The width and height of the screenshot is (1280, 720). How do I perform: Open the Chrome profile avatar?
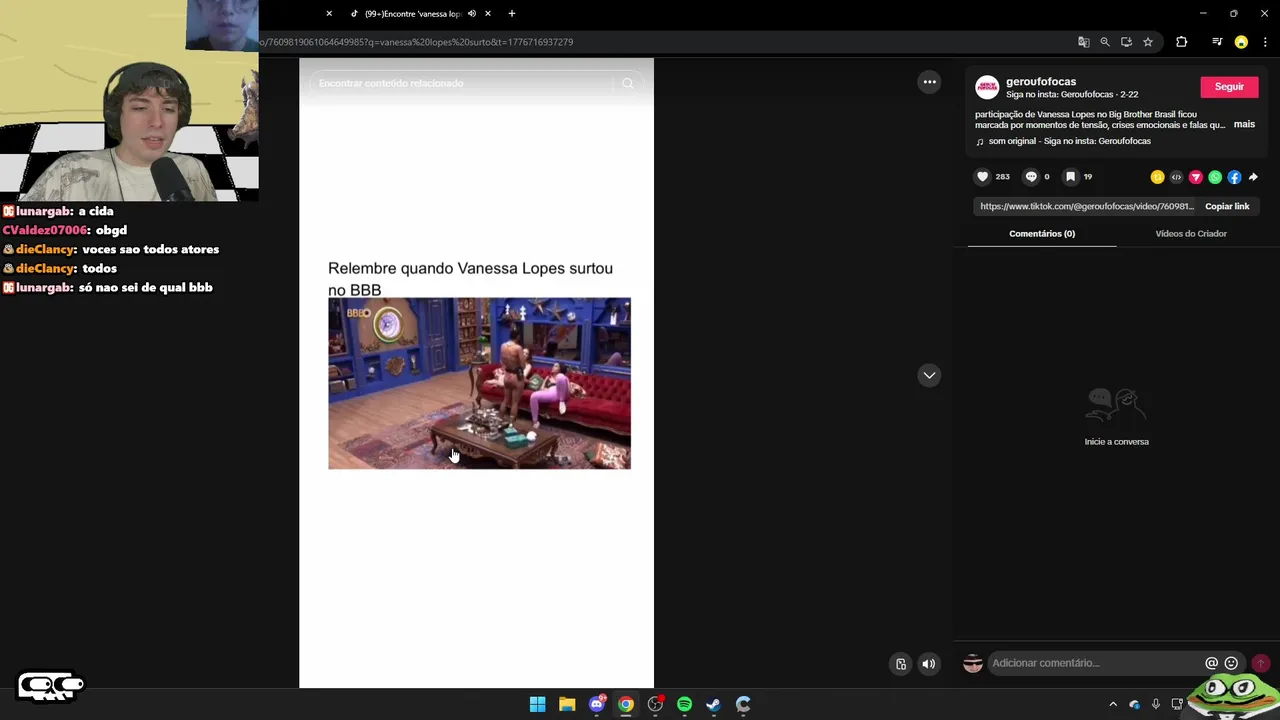coord(1241,42)
